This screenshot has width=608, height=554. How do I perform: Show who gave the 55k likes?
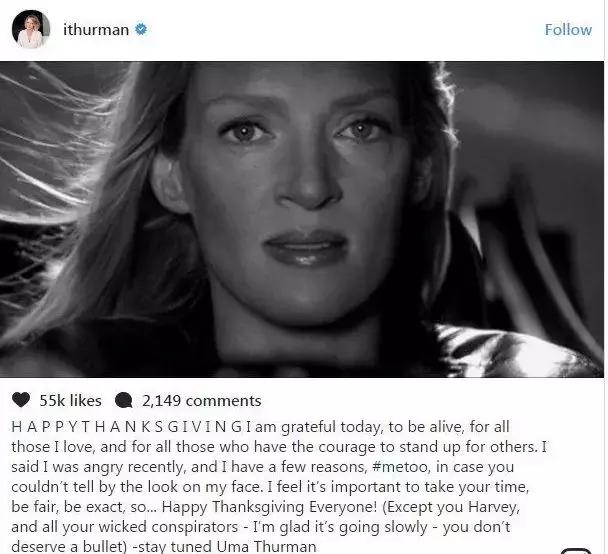71,400
